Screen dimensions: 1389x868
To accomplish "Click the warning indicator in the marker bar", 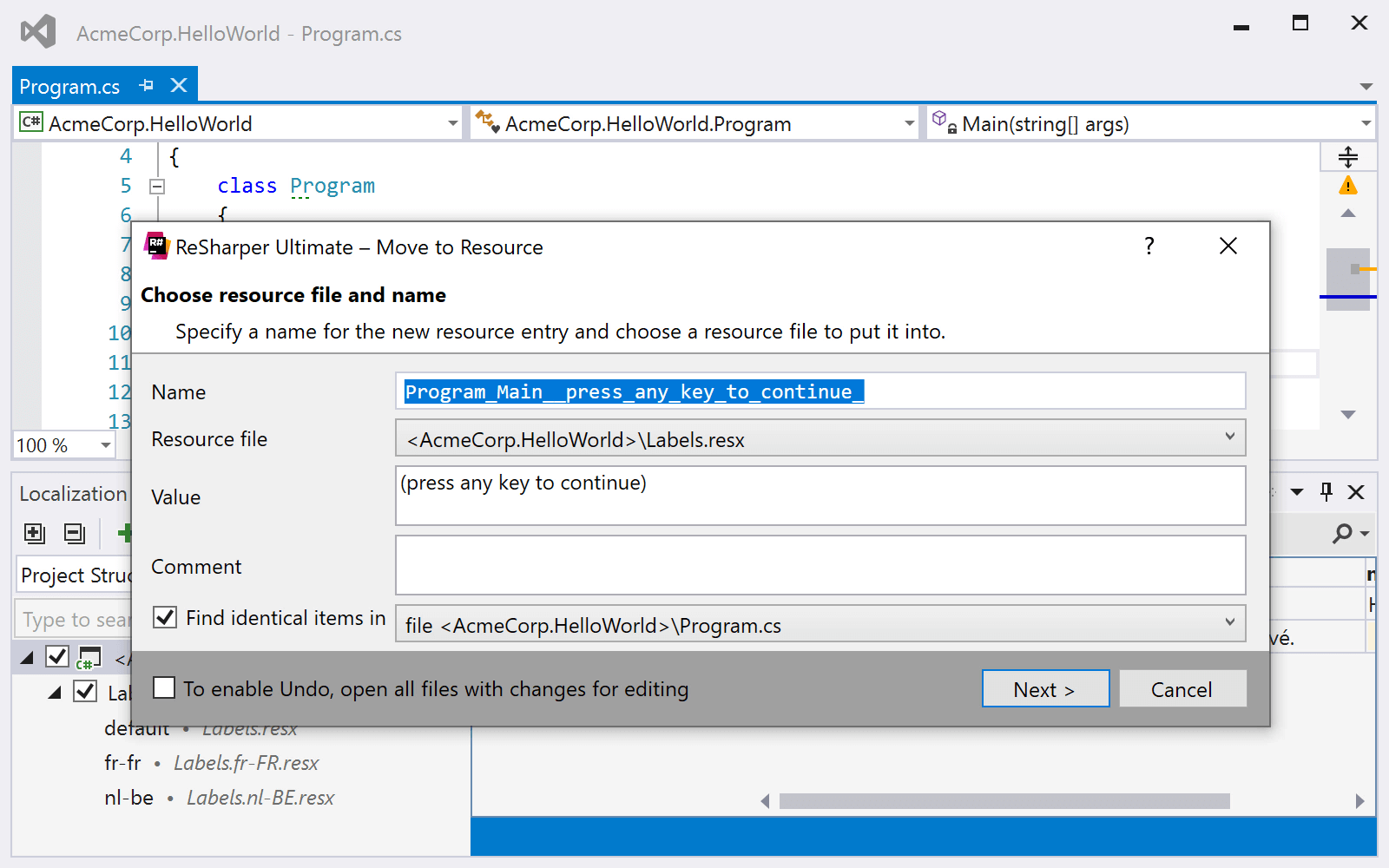I will tap(1348, 185).
